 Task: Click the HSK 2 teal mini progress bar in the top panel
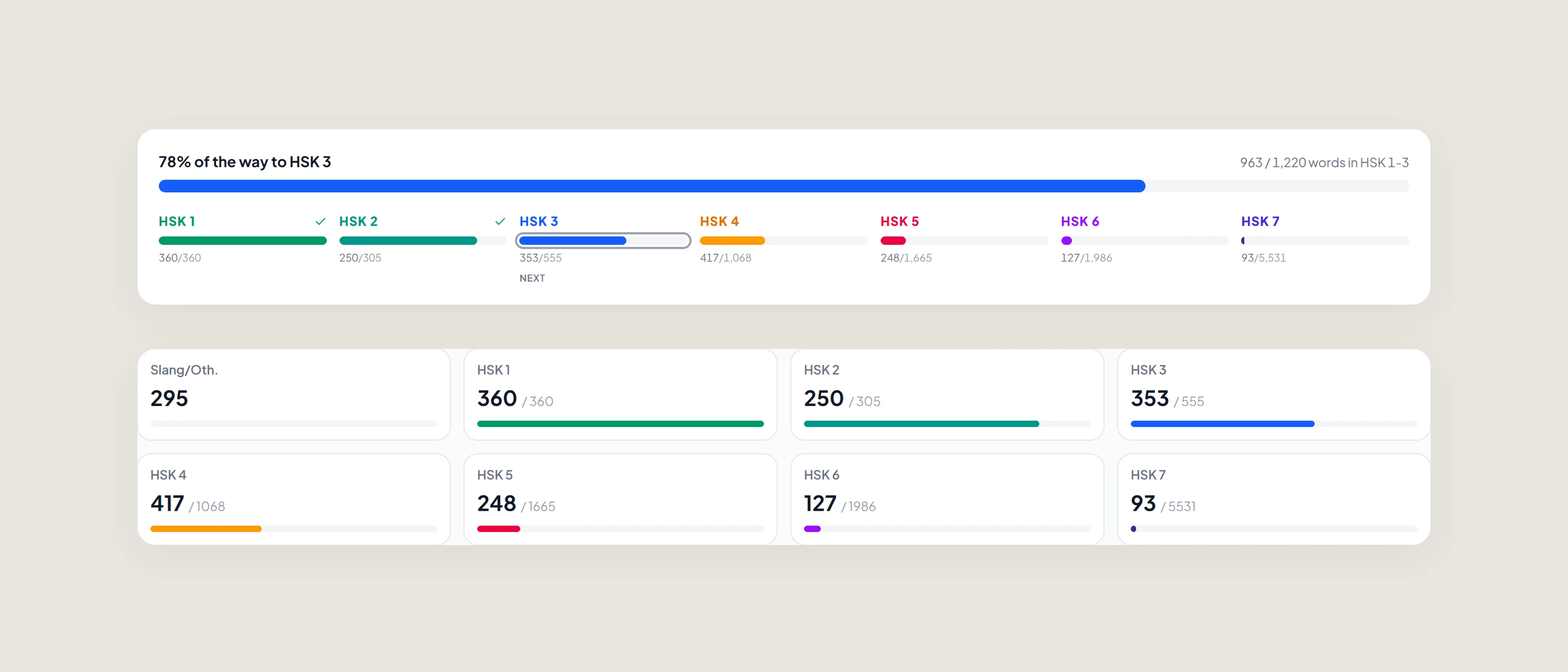pos(422,240)
